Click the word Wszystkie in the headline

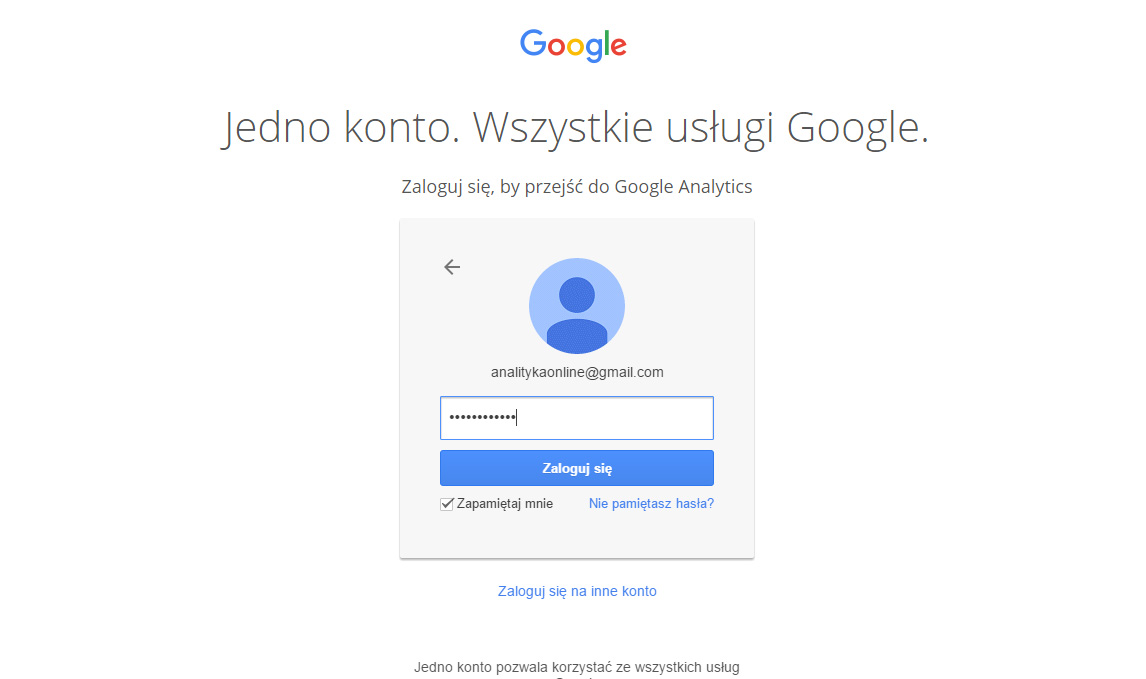[x=562, y=127]
